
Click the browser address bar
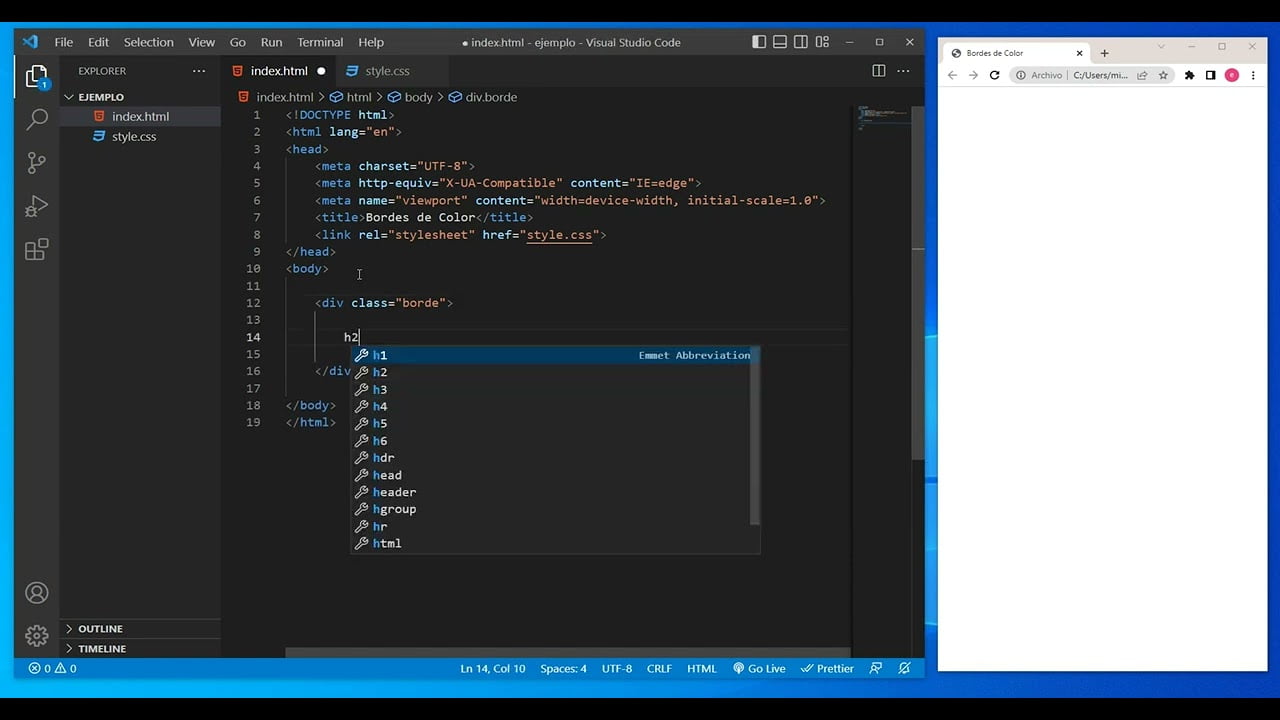point(1100,75)
